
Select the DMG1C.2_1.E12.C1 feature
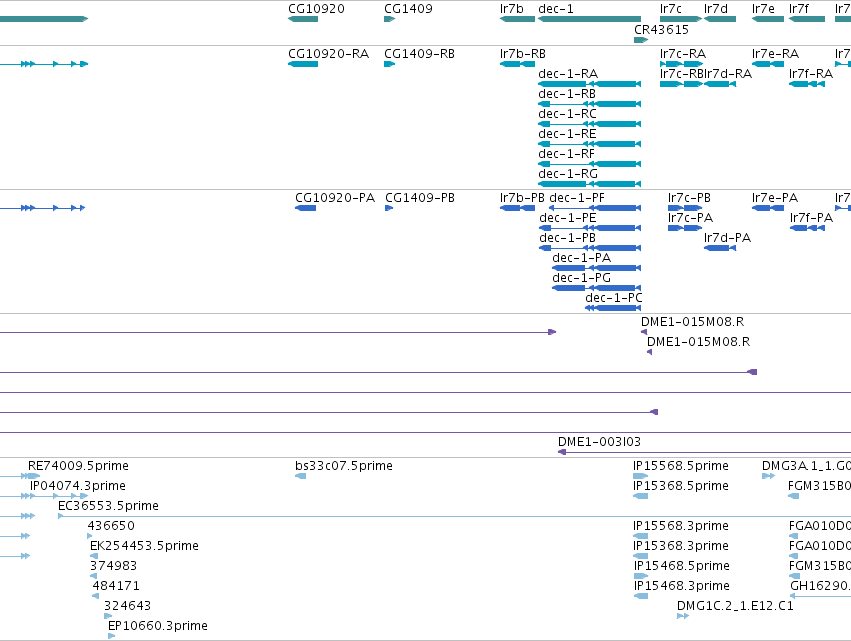(683, 616)
